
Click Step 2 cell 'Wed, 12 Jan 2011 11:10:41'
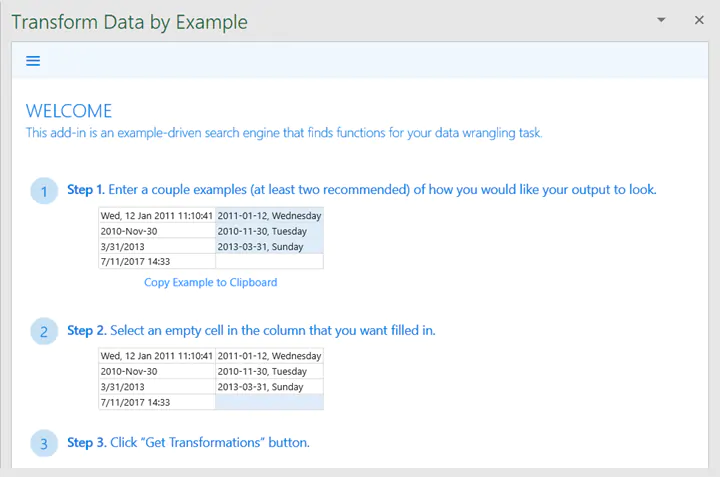click(x=157, y=356)
